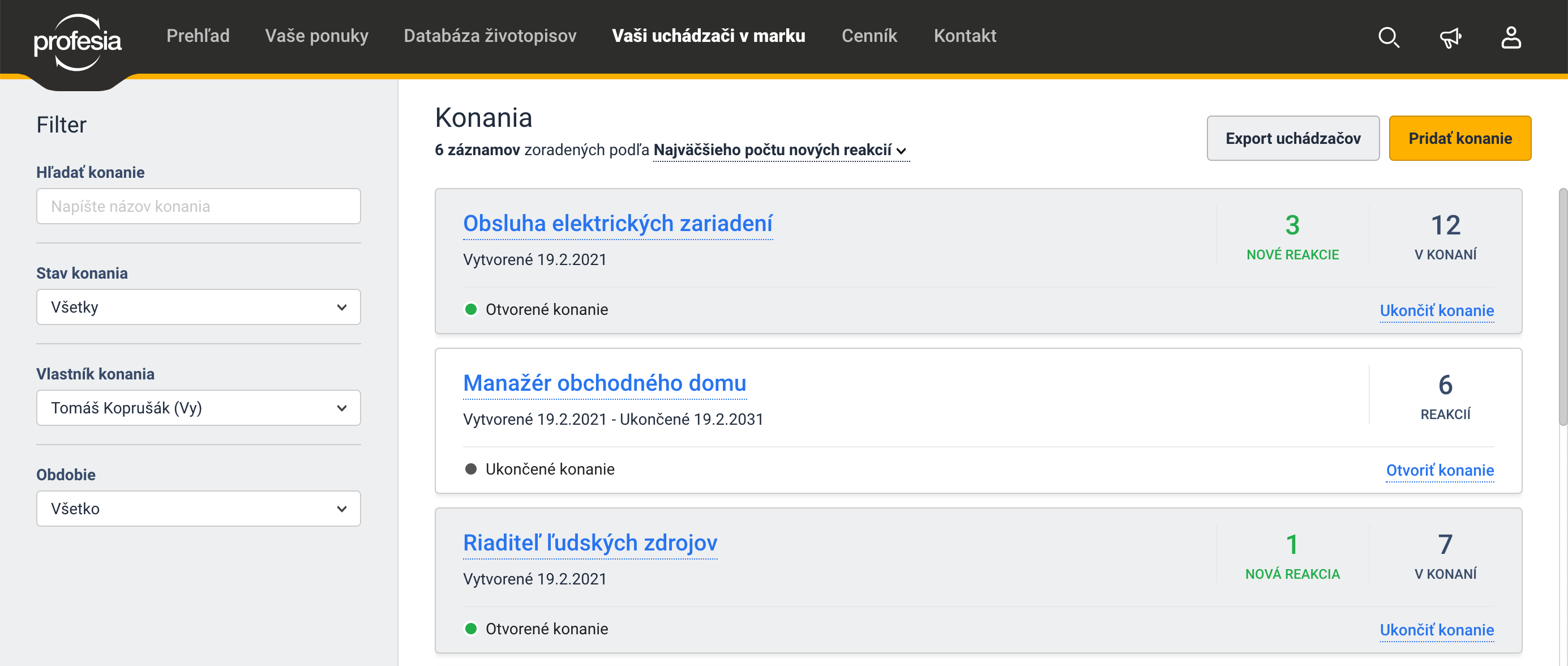Click 3 Nové reakcie counter

[1292, 236]
